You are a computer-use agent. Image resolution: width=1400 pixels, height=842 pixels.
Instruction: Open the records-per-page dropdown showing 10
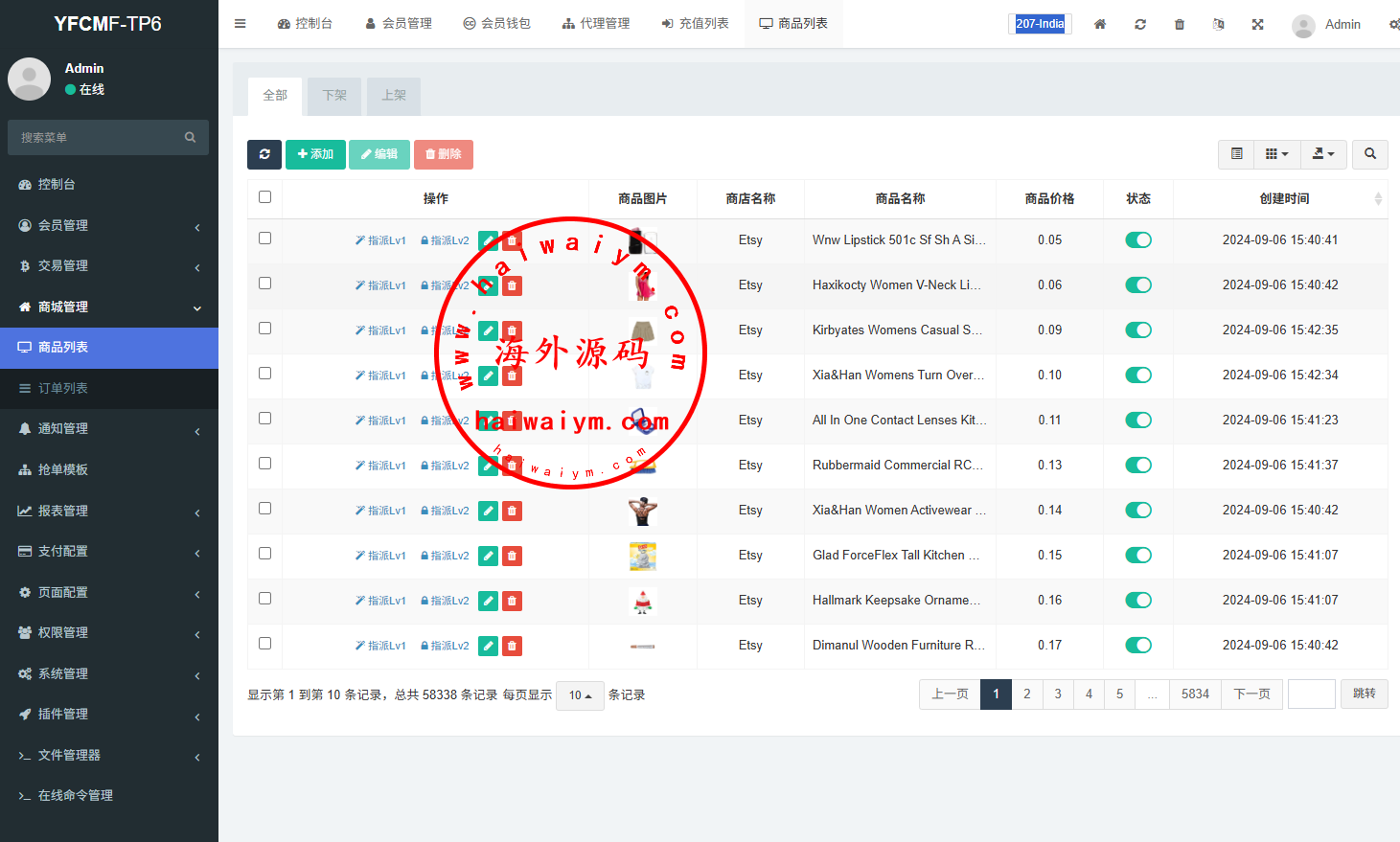click(580, 695)
